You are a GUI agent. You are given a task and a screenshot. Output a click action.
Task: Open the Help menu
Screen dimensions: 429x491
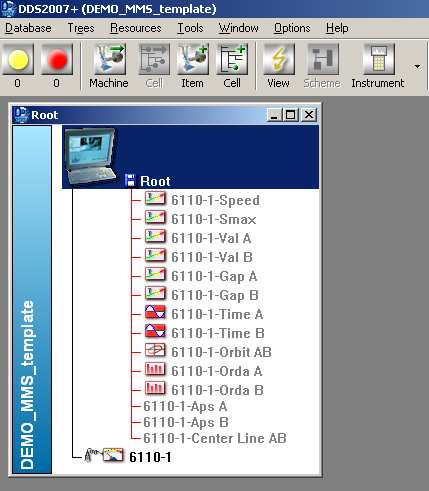click(x=337, y=28)
